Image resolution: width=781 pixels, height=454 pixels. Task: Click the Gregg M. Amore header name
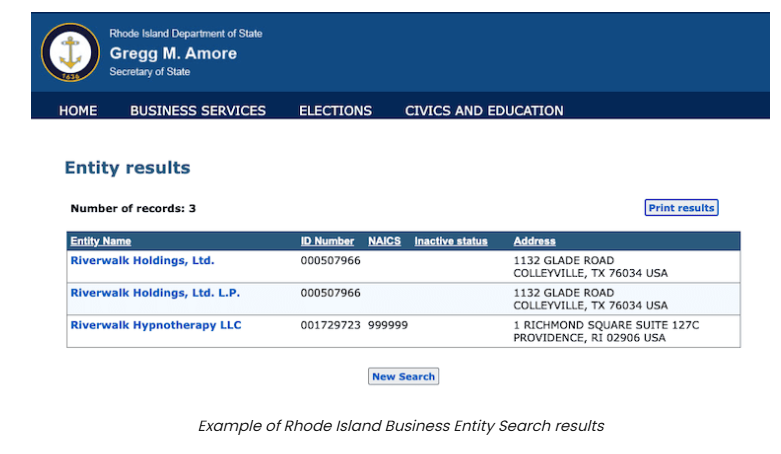coord(173,53)
